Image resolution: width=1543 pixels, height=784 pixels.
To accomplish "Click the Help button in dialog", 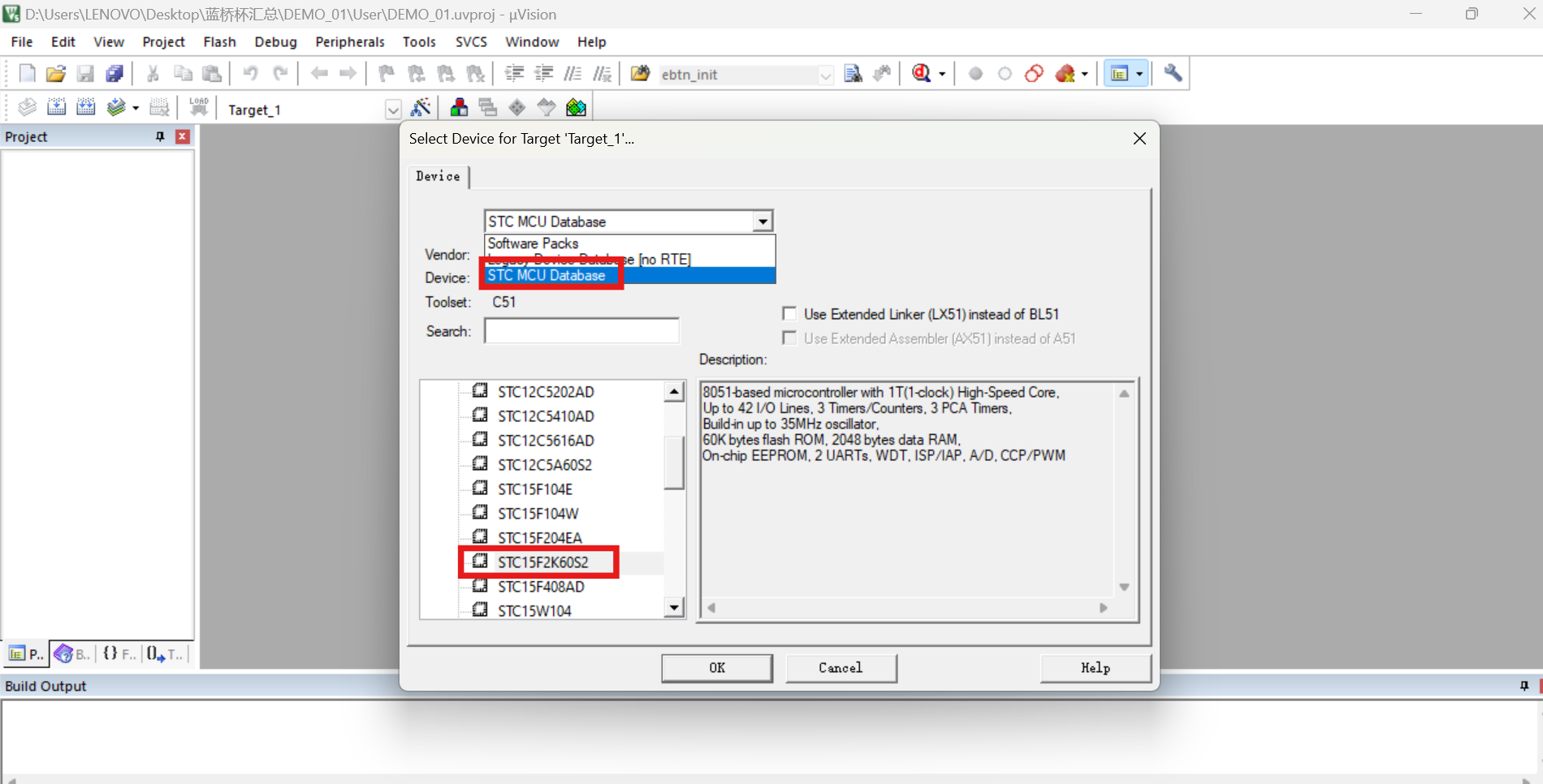I will (1096, 668).
